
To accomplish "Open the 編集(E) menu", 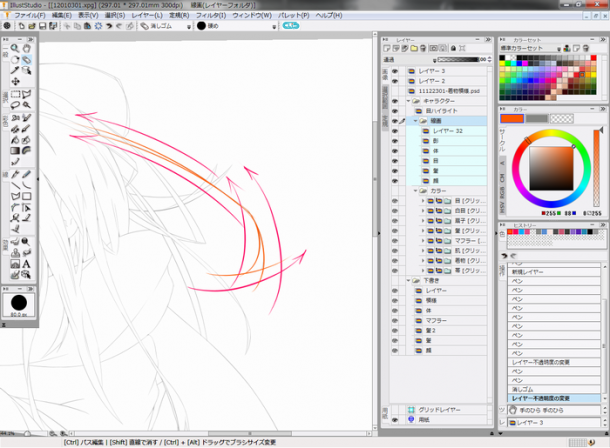I will (x=61, y=15).
